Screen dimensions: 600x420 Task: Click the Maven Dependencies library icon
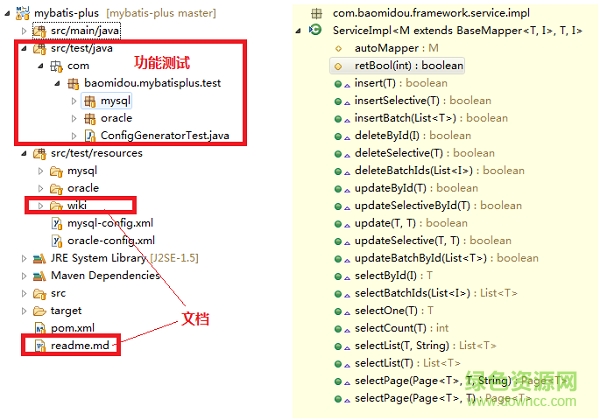tap(39, 276)
